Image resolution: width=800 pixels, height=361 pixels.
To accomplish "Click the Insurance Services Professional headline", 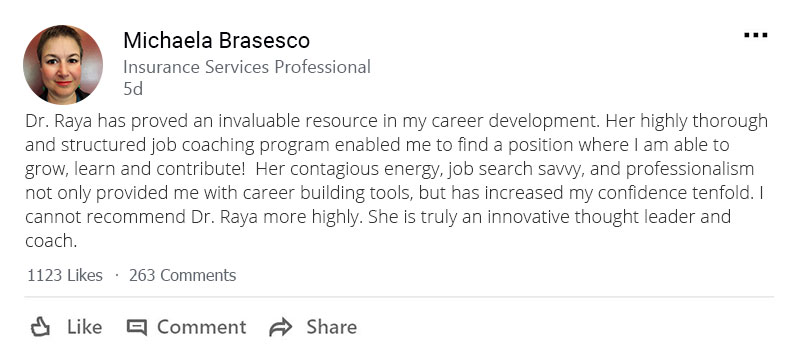I will [247, 67].
